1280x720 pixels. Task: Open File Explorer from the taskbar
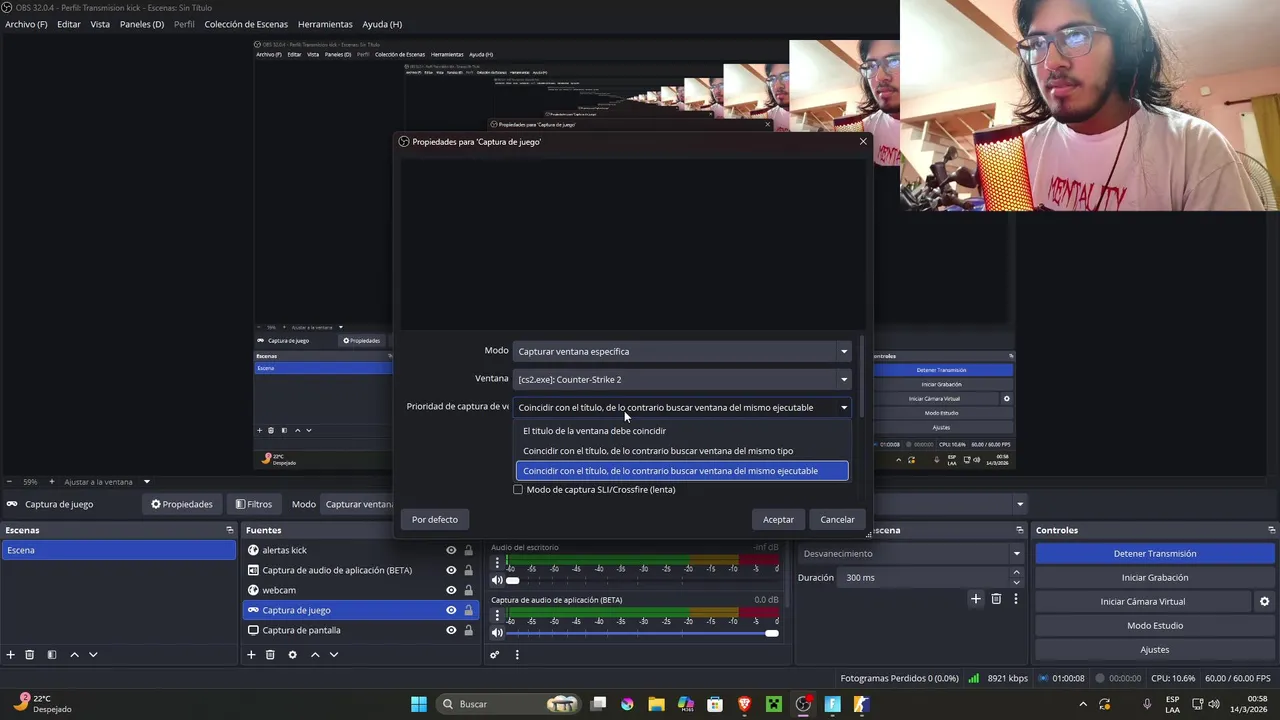pos(656,704)
